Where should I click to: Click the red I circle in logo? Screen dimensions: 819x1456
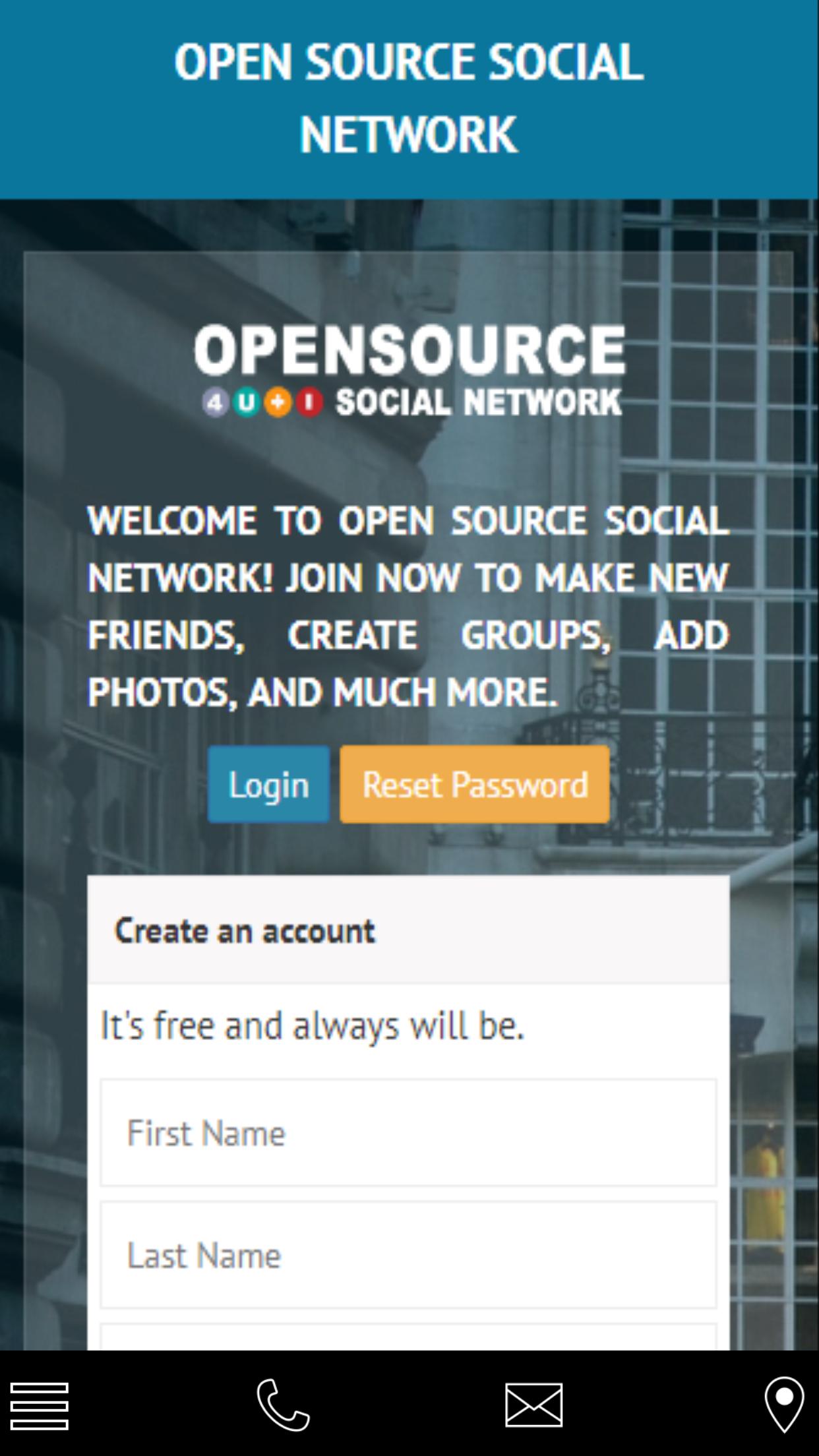pos(309,402)
